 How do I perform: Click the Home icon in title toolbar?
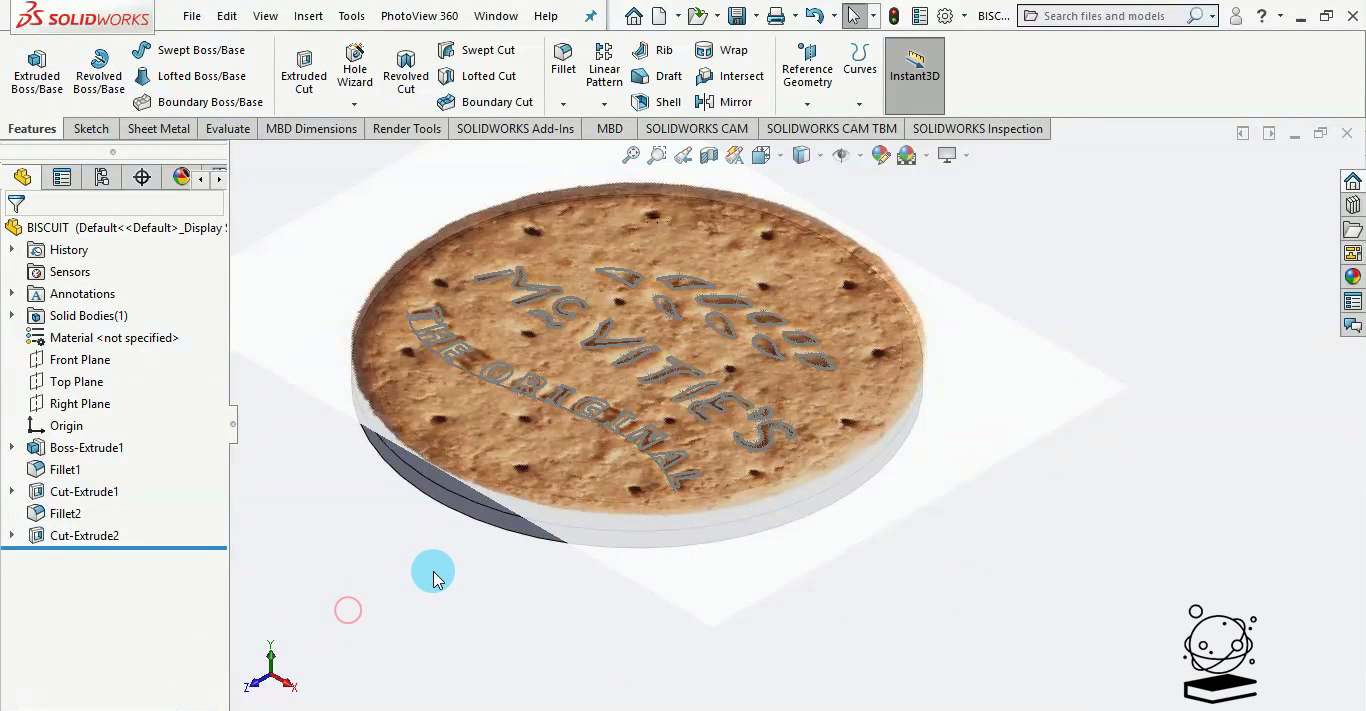633,16
